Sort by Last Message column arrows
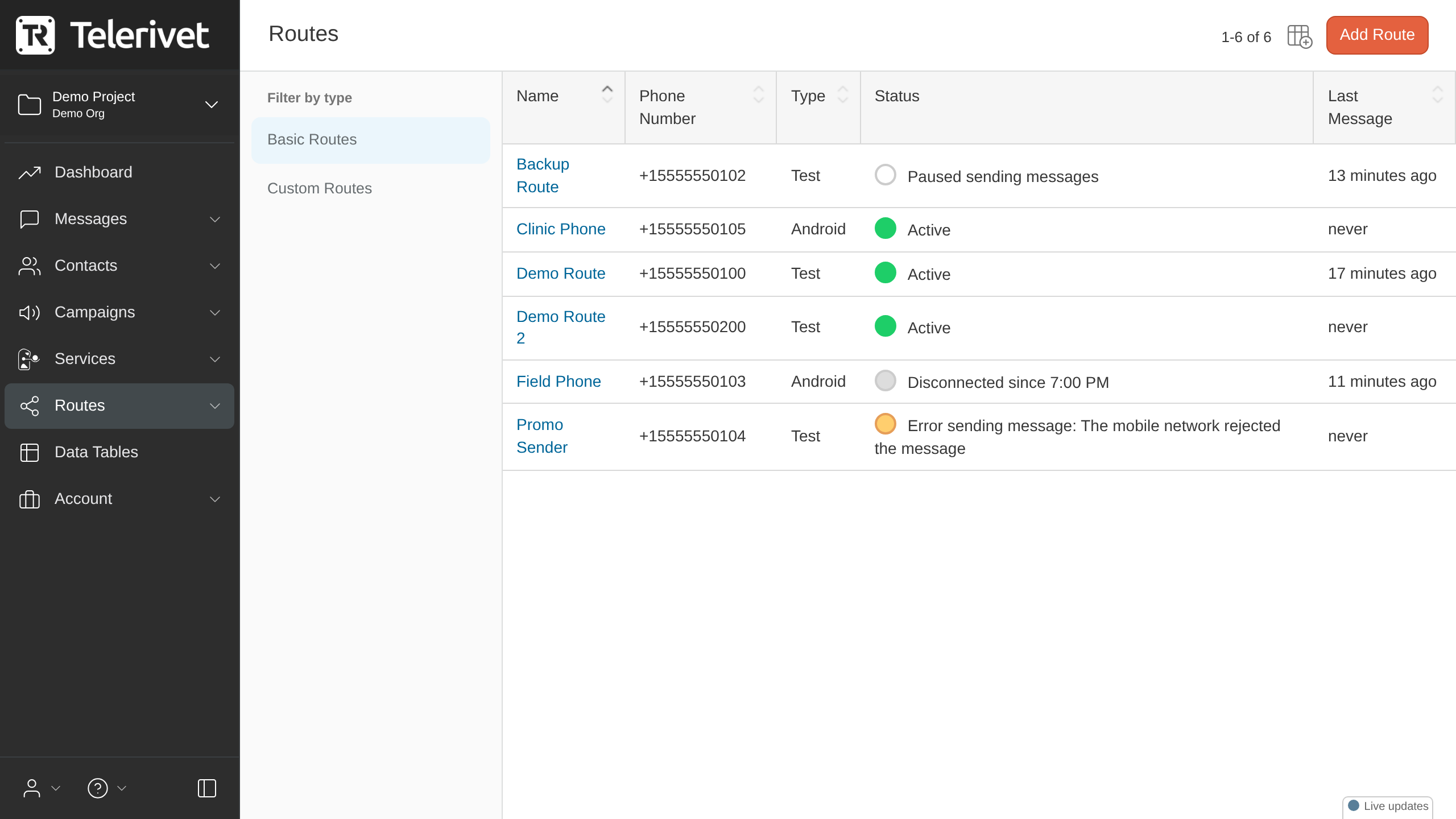The image size is (1456, 819). 1438,94
